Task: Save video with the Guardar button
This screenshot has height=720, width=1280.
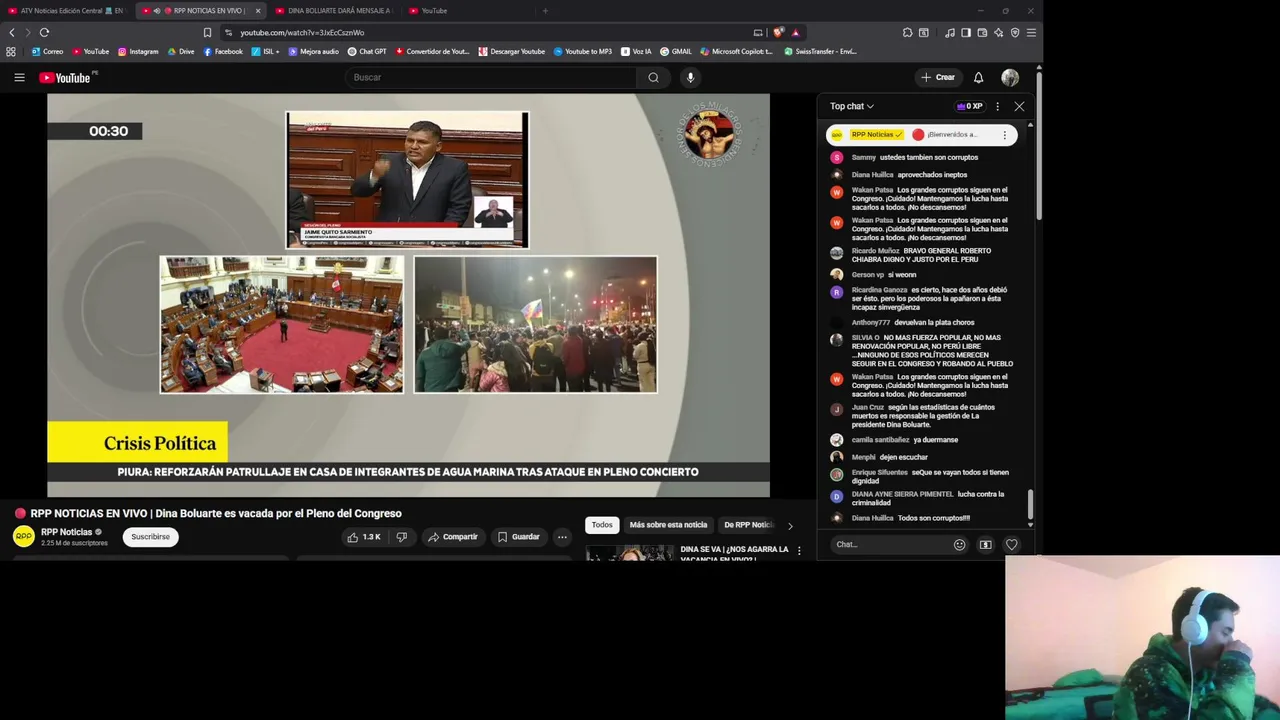Action: pyautogui.click(x=519, y=537)
